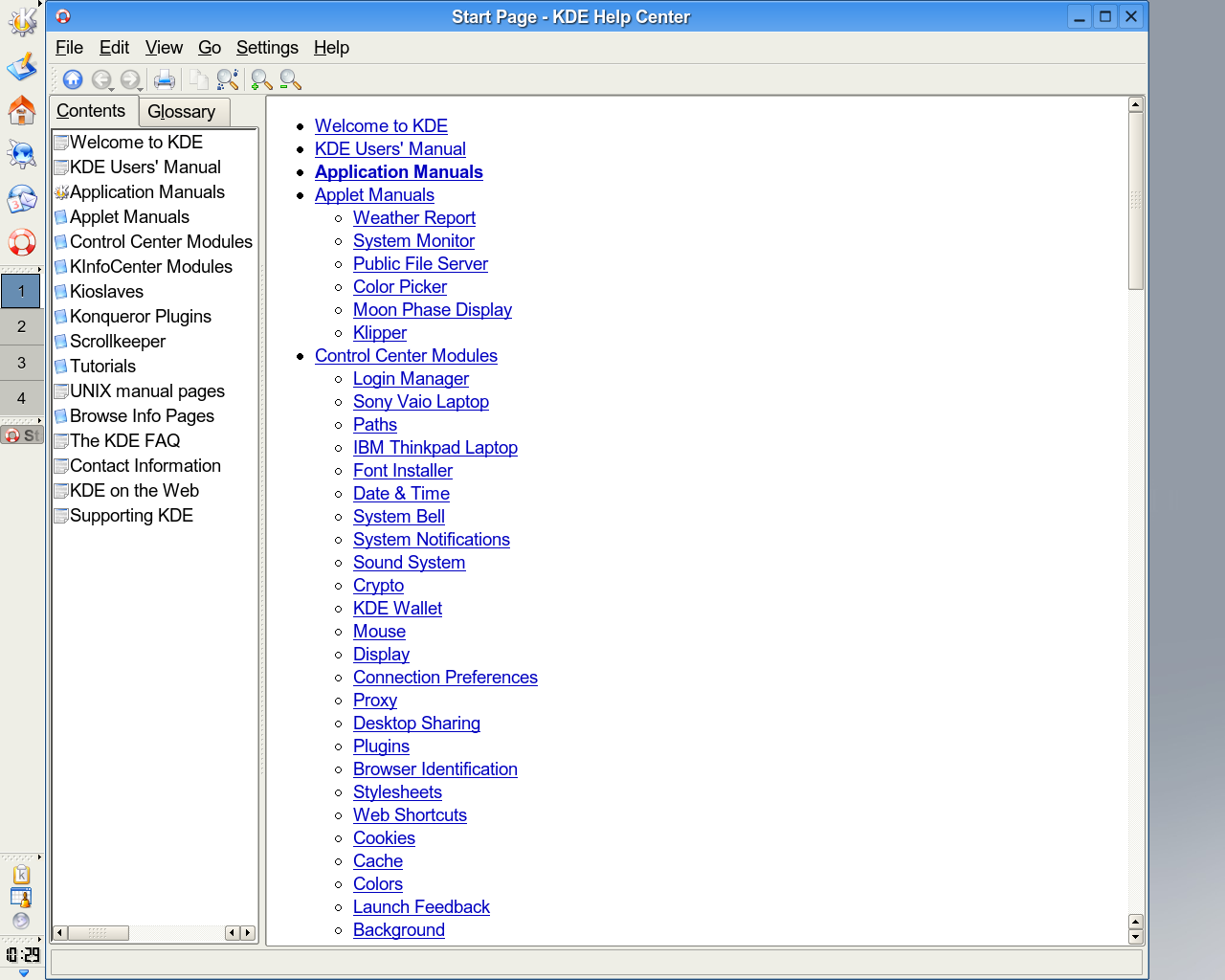Launch Konqueror web browser from panel

click(x=22, y=154)
